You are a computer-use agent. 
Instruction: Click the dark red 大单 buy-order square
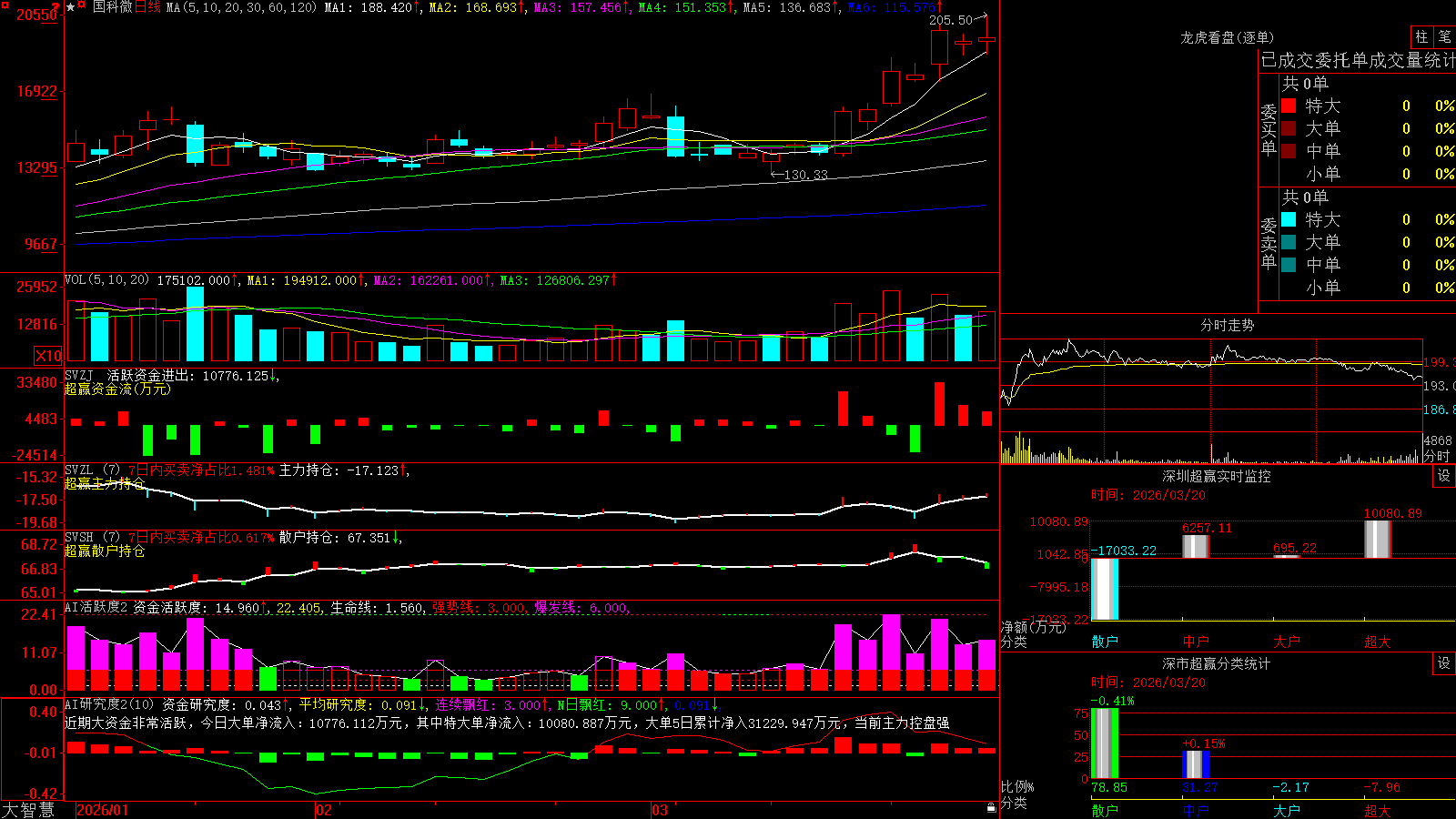(x=1289, y=128)
